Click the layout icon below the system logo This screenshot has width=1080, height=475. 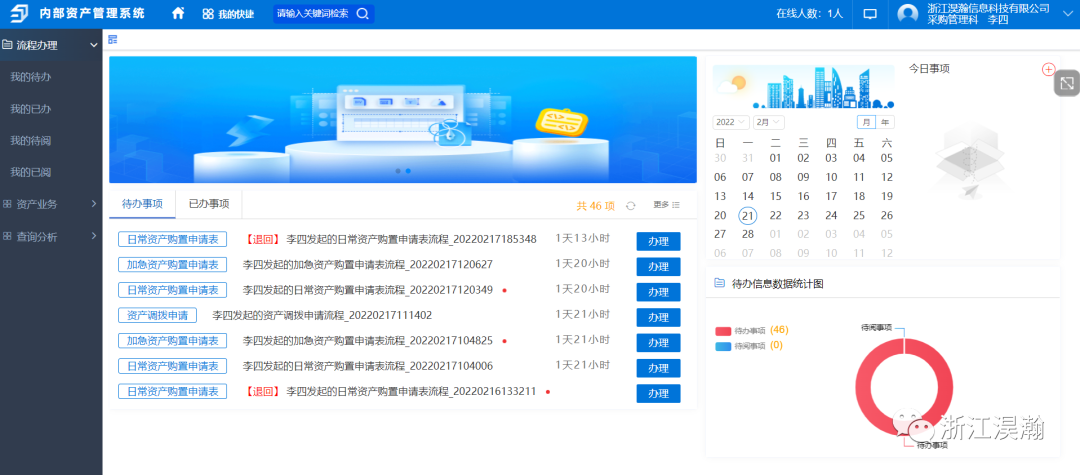pos(113,39)
